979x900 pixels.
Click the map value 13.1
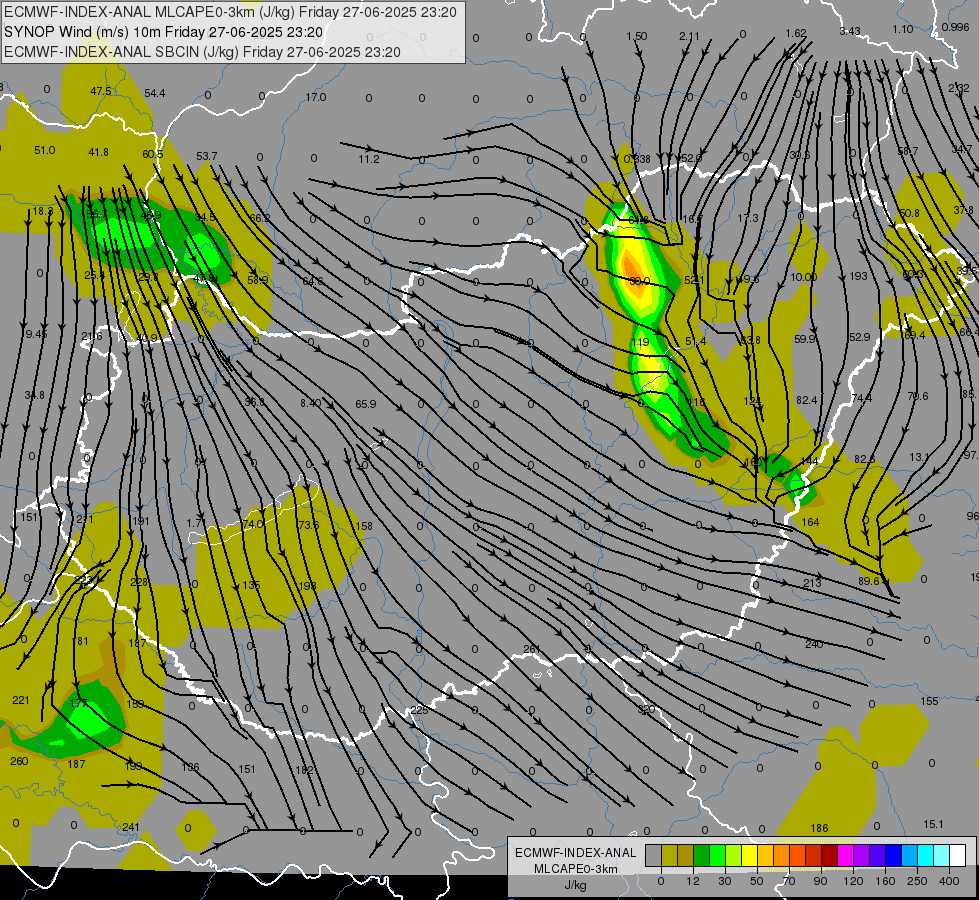pyautogui.click(x=919, y=457)
